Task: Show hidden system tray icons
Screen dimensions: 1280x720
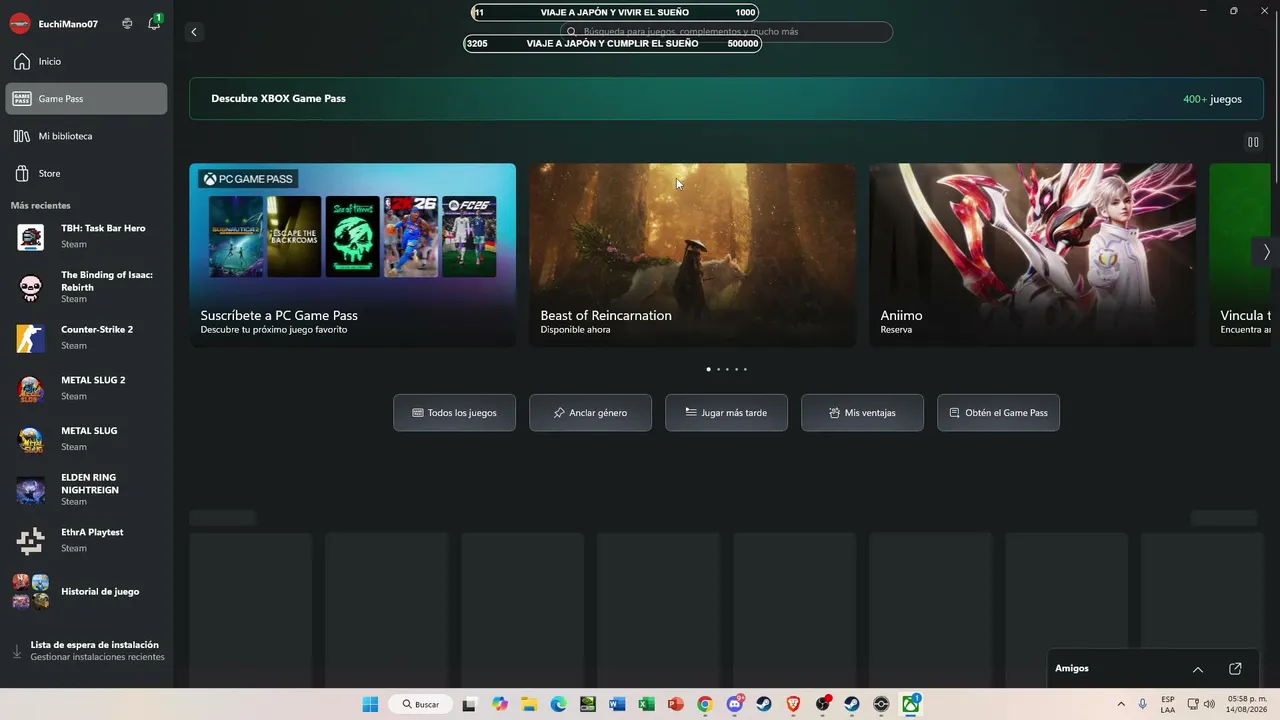Action: tap(1120, 704)
